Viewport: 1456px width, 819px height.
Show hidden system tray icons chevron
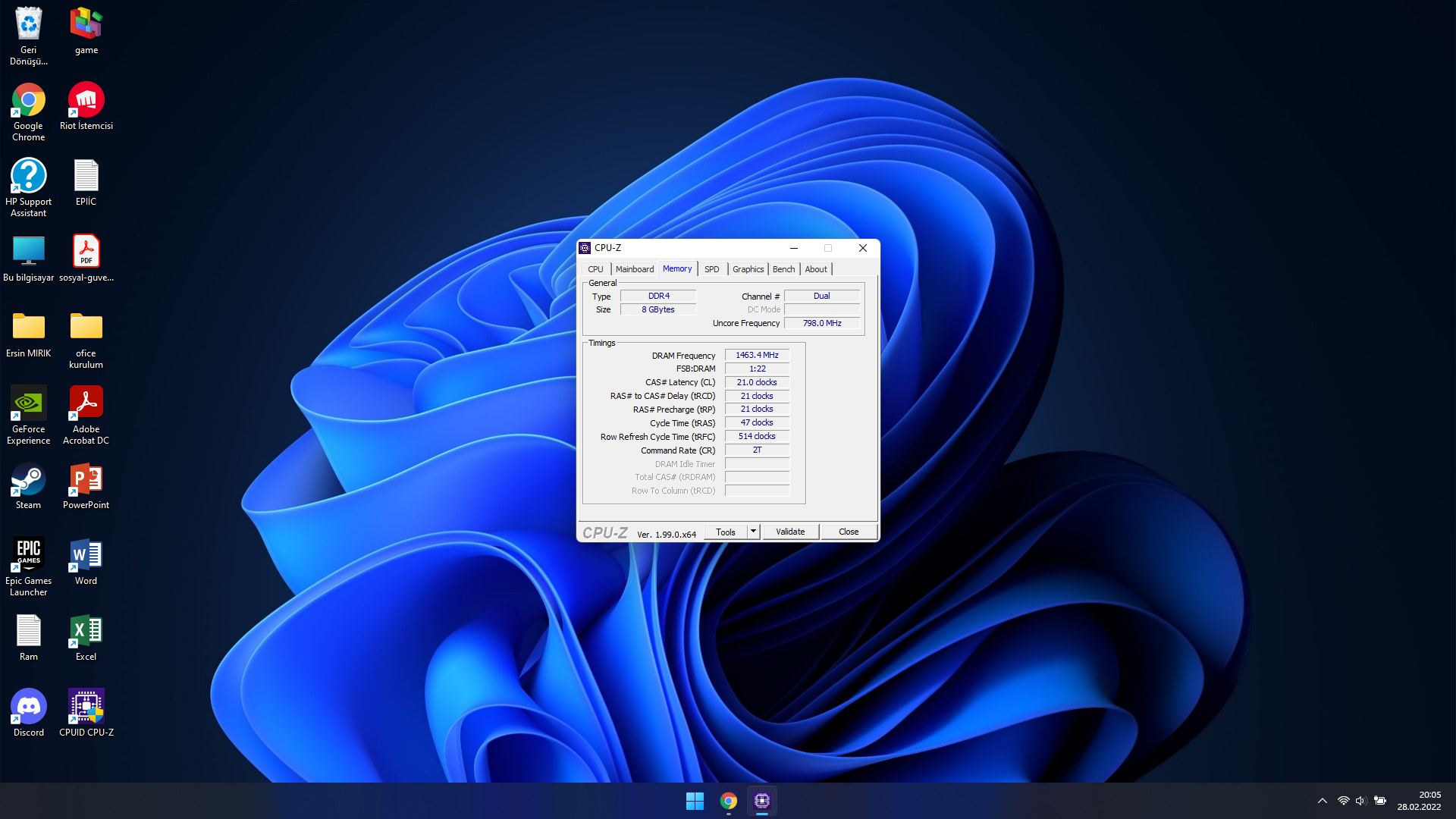pyautogui.click(x=1322, y=801)
